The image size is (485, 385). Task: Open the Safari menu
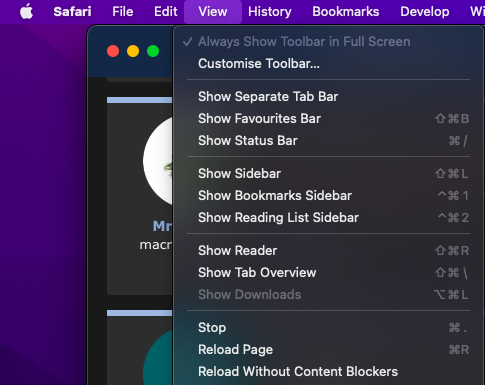click(x=72, y=12)
